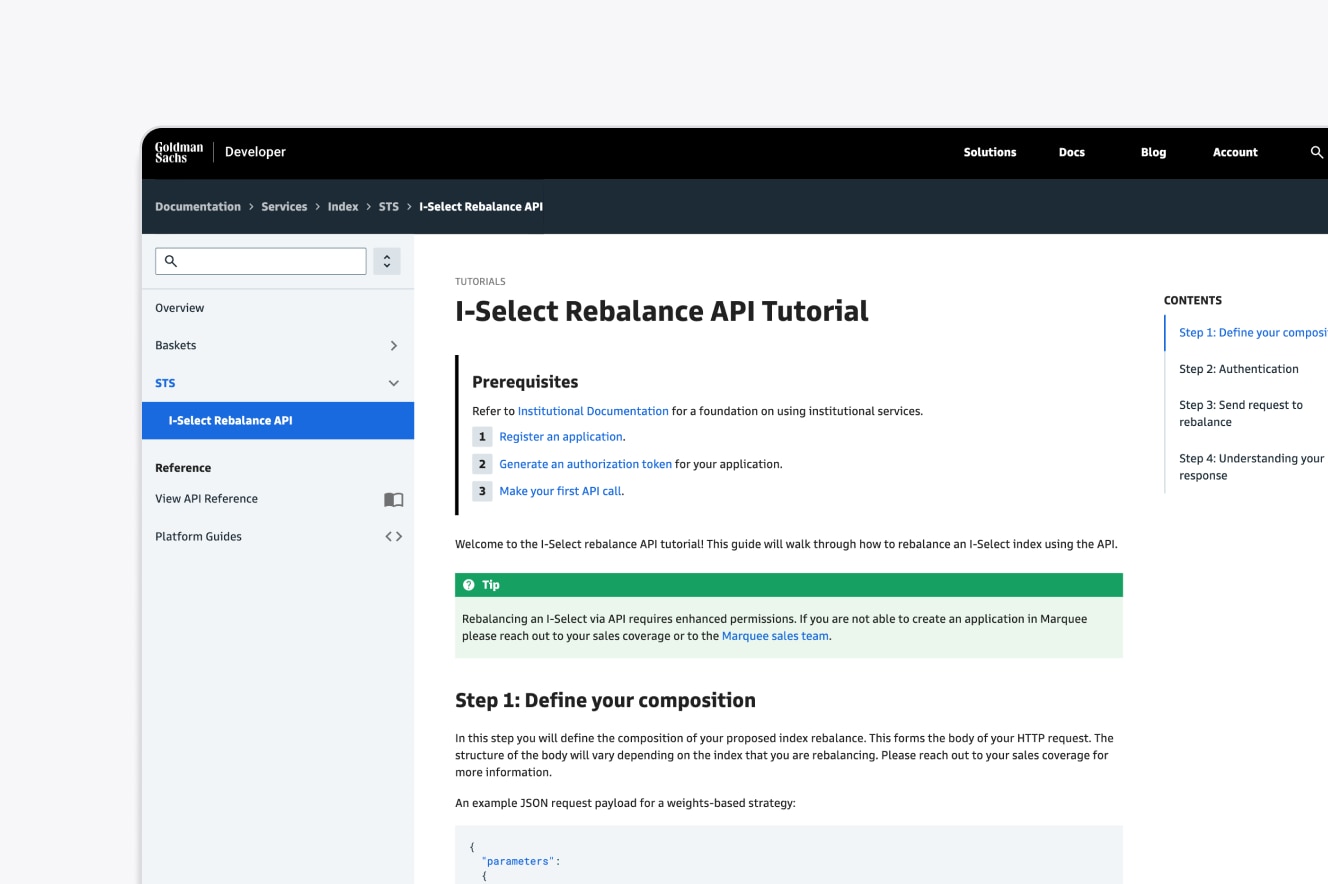Collapse the STS section chevron
This screenshot has width=1328, height=884.
[x=394, y=383]
